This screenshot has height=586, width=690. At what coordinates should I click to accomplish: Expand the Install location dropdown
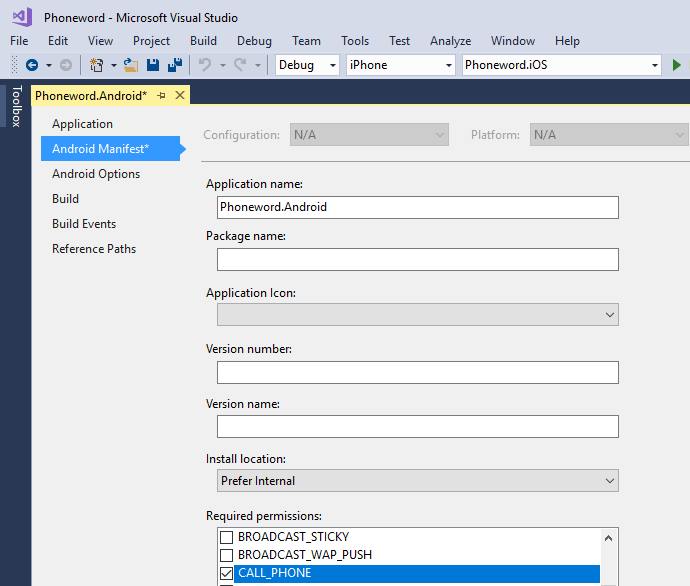coord(417,481)
